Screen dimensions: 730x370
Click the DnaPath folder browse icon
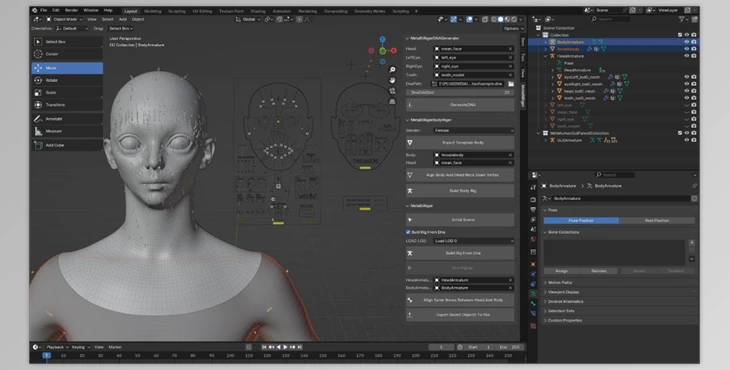click(511, 84)
